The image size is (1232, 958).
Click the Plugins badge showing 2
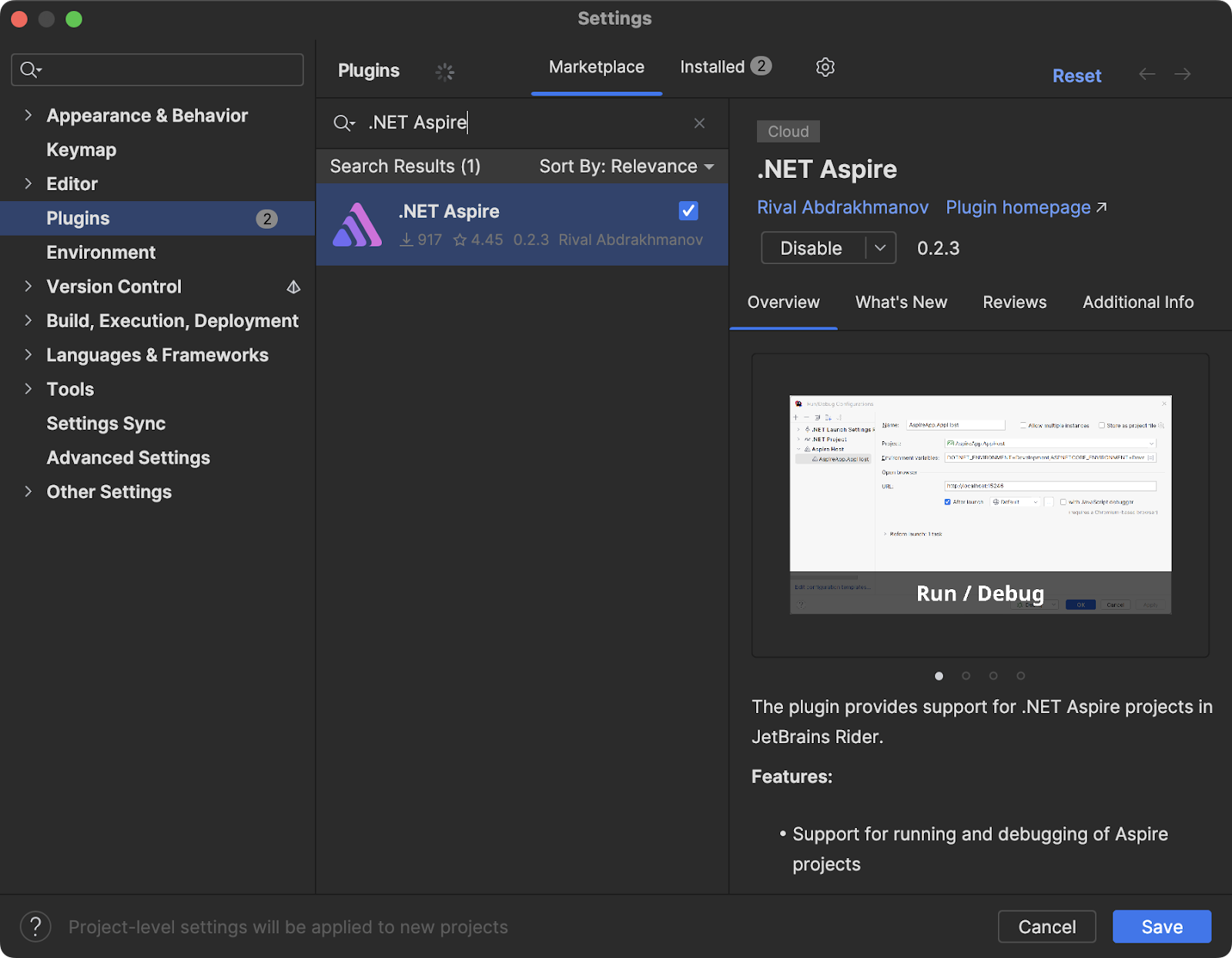coord(266,219)
